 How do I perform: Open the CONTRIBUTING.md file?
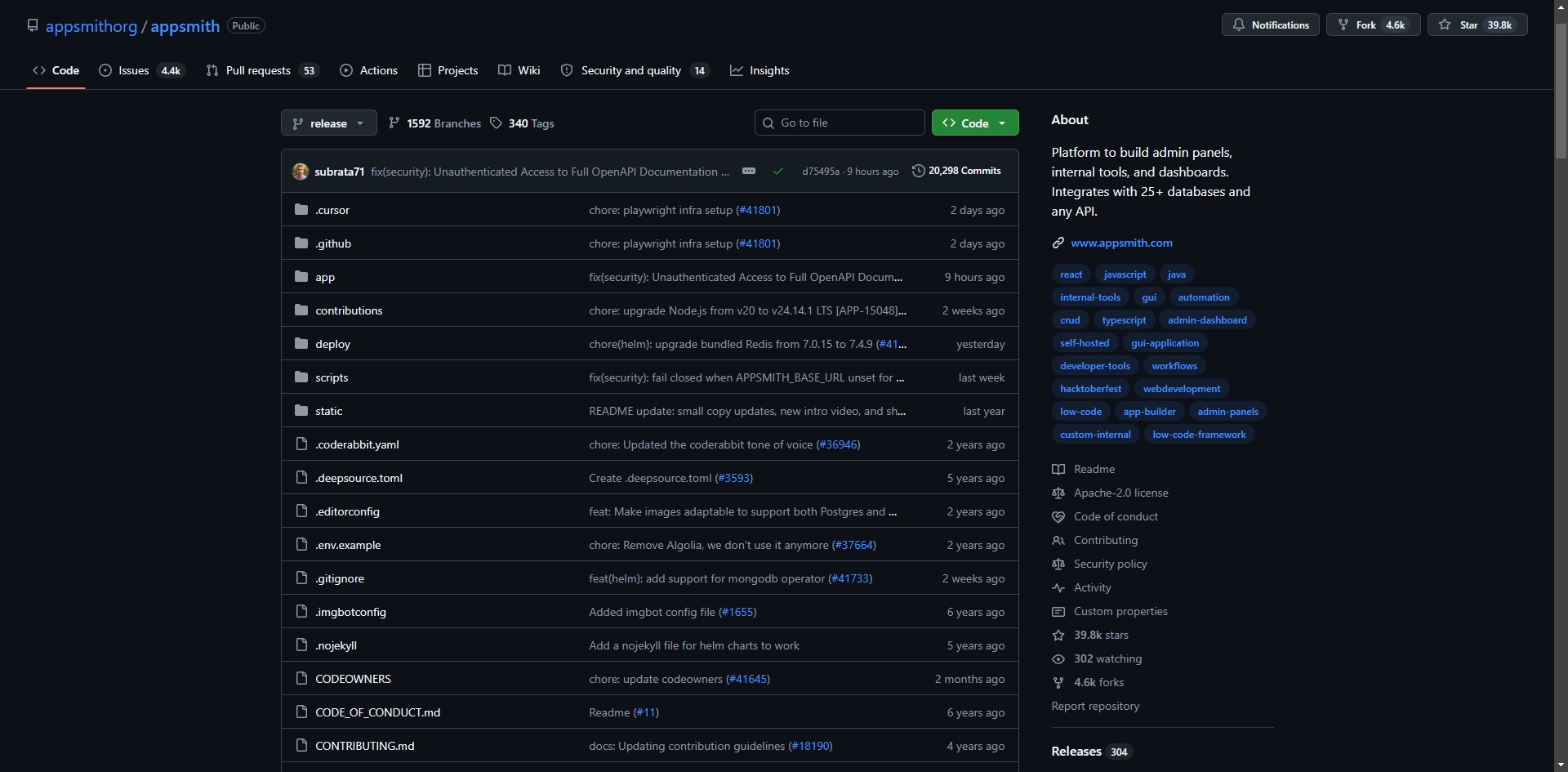click(365, 746)
